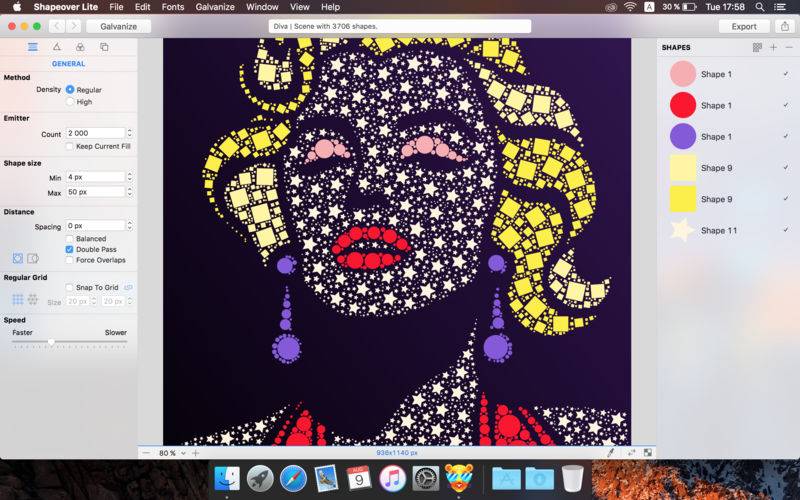
Task: Click the Spacing stepper arrows
Action: 130,226
